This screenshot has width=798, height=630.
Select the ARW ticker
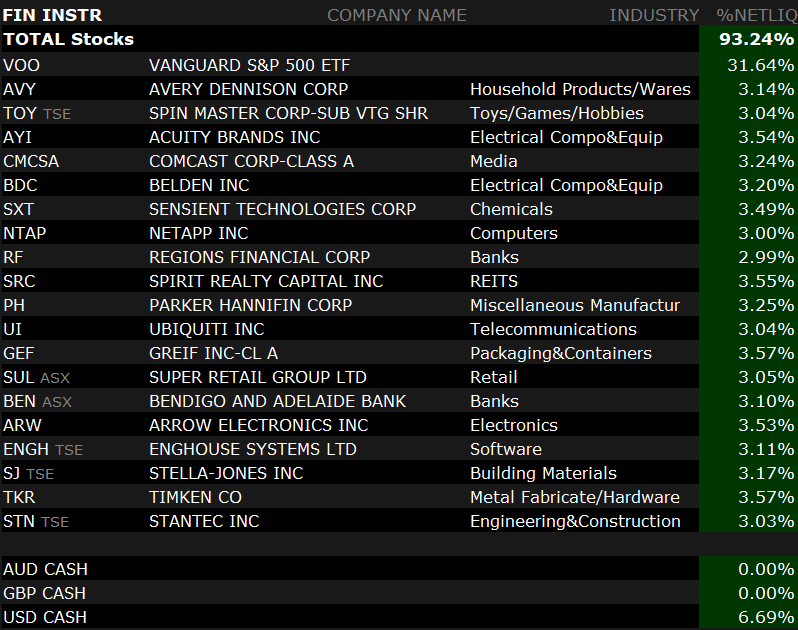tap(22, 425)
